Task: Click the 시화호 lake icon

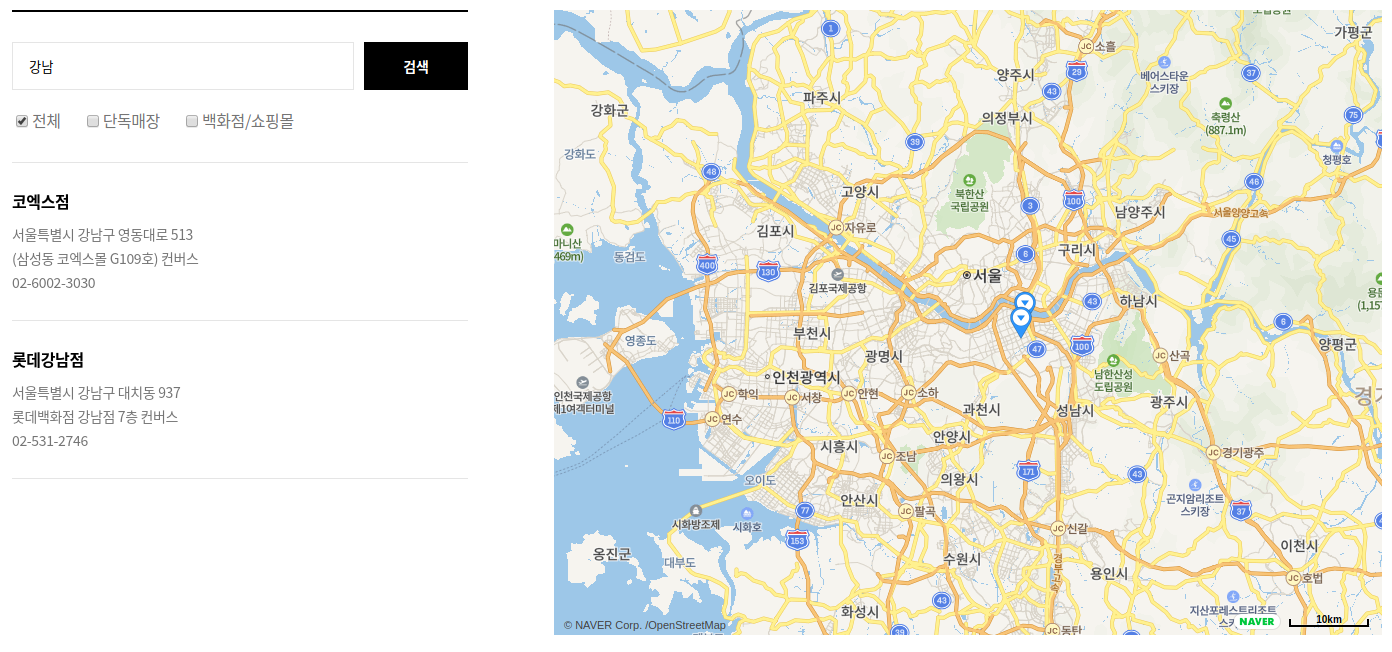Action: (x=747, y=513)
